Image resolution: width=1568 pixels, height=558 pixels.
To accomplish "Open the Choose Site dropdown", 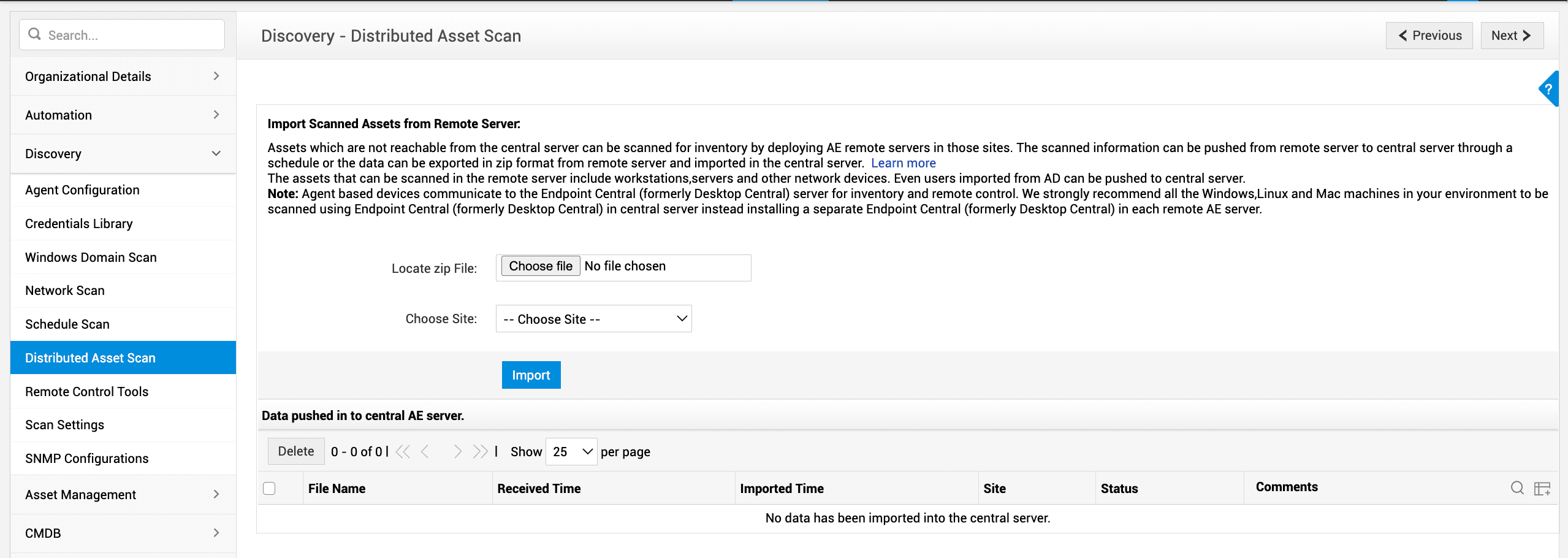I will tap(593, 319).
